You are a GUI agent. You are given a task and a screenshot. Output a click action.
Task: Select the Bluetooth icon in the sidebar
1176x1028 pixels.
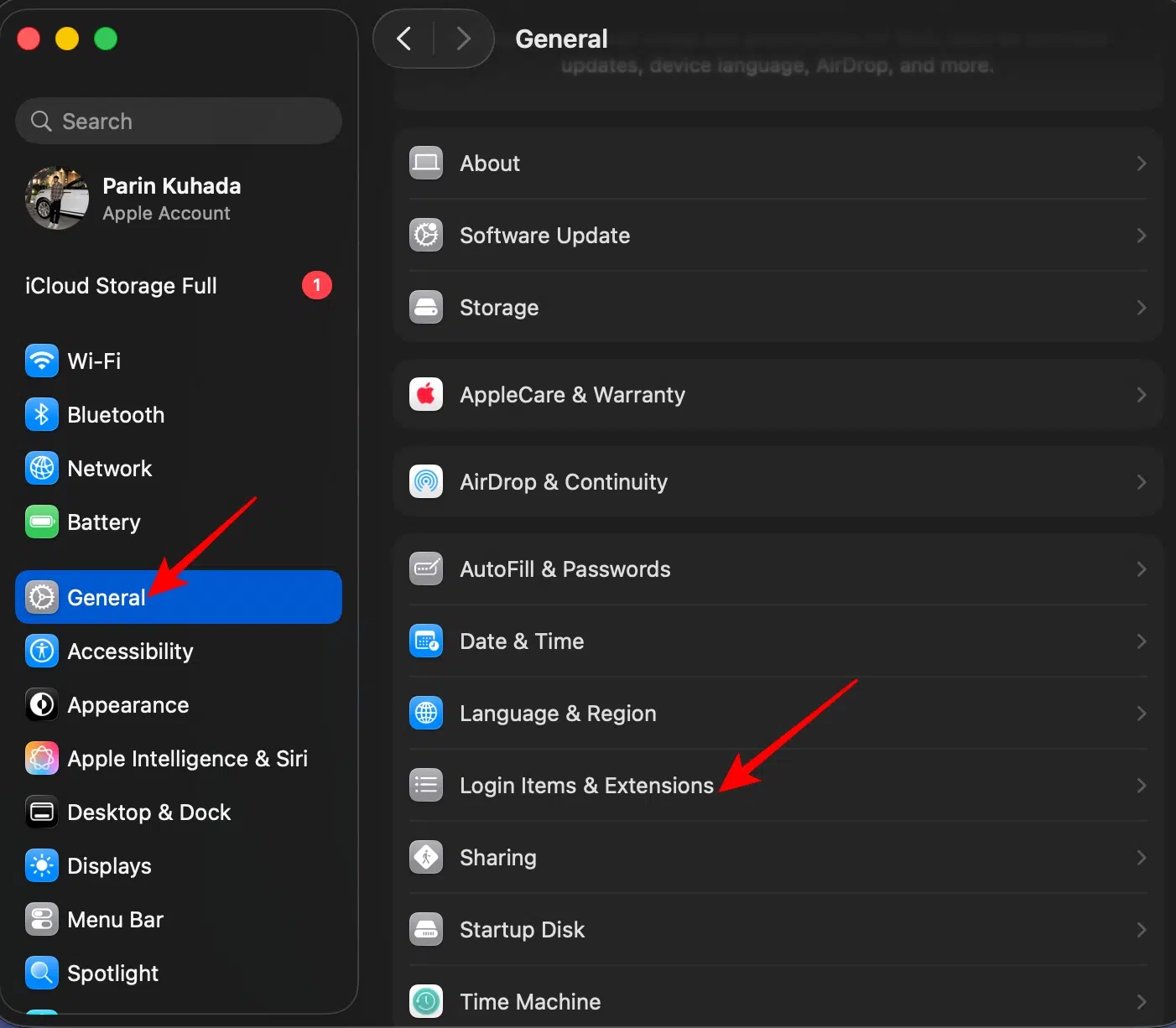pos(42,415)
